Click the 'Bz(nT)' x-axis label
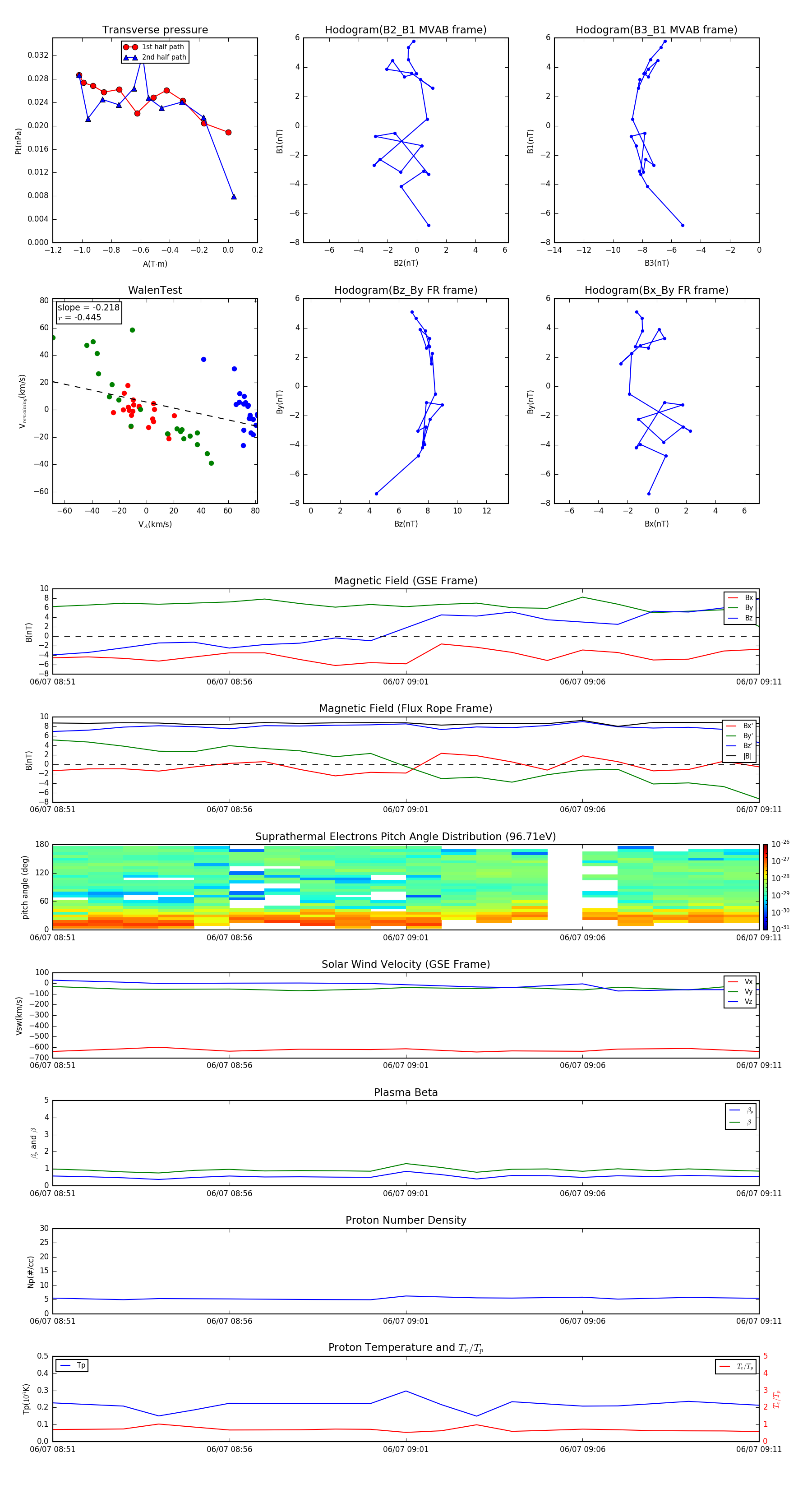The width and height of the screenshot is (812, 1489). (406, 524)
